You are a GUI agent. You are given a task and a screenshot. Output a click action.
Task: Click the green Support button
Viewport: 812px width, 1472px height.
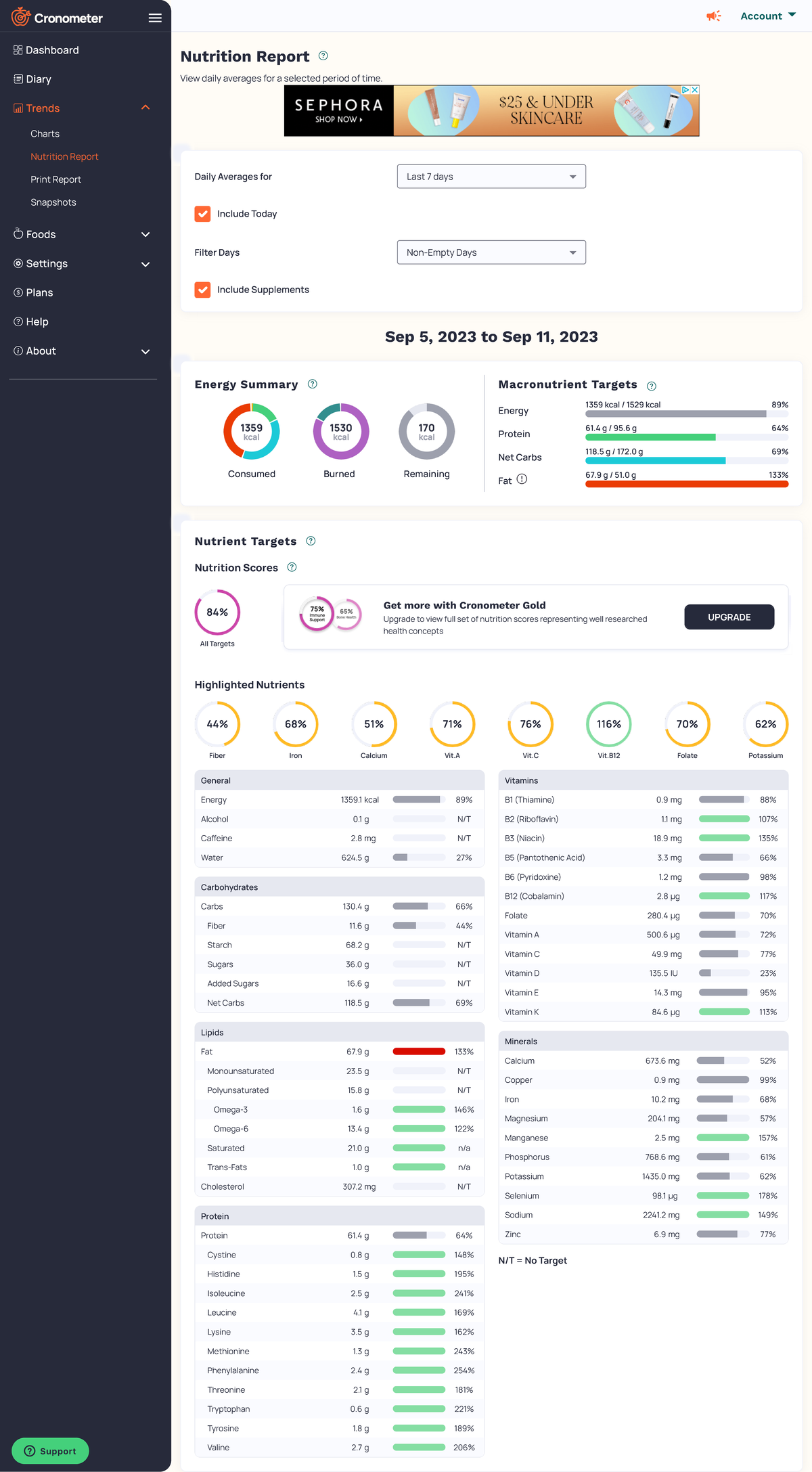[x=50, y=1451]
